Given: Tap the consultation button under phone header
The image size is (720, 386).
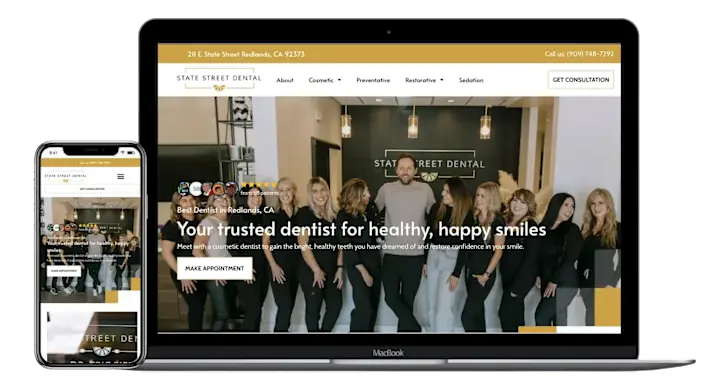Looking at the screenshot, I should tap(92, 189).
